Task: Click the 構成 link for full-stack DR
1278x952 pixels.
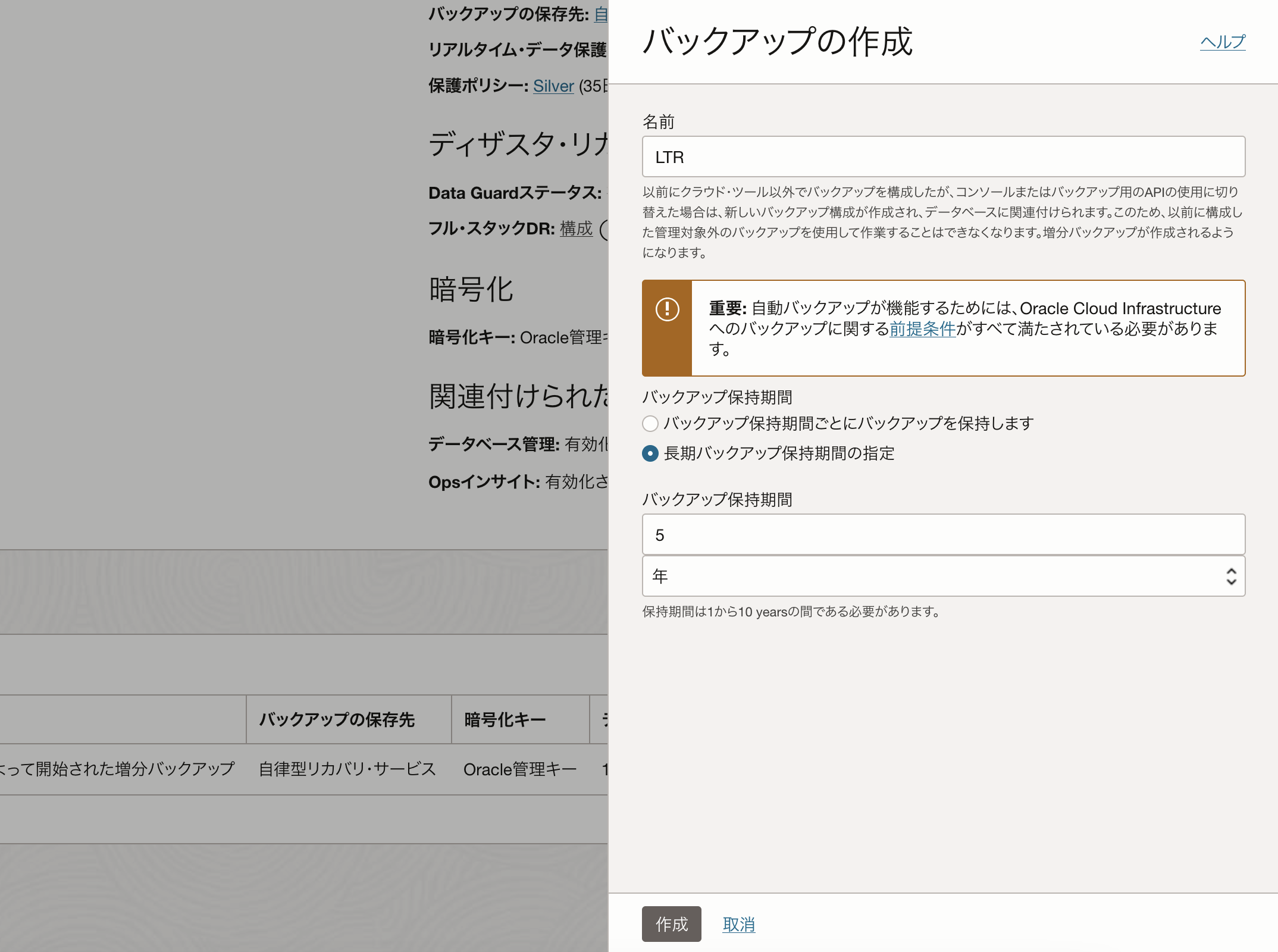Action: (x=576, y=228)
